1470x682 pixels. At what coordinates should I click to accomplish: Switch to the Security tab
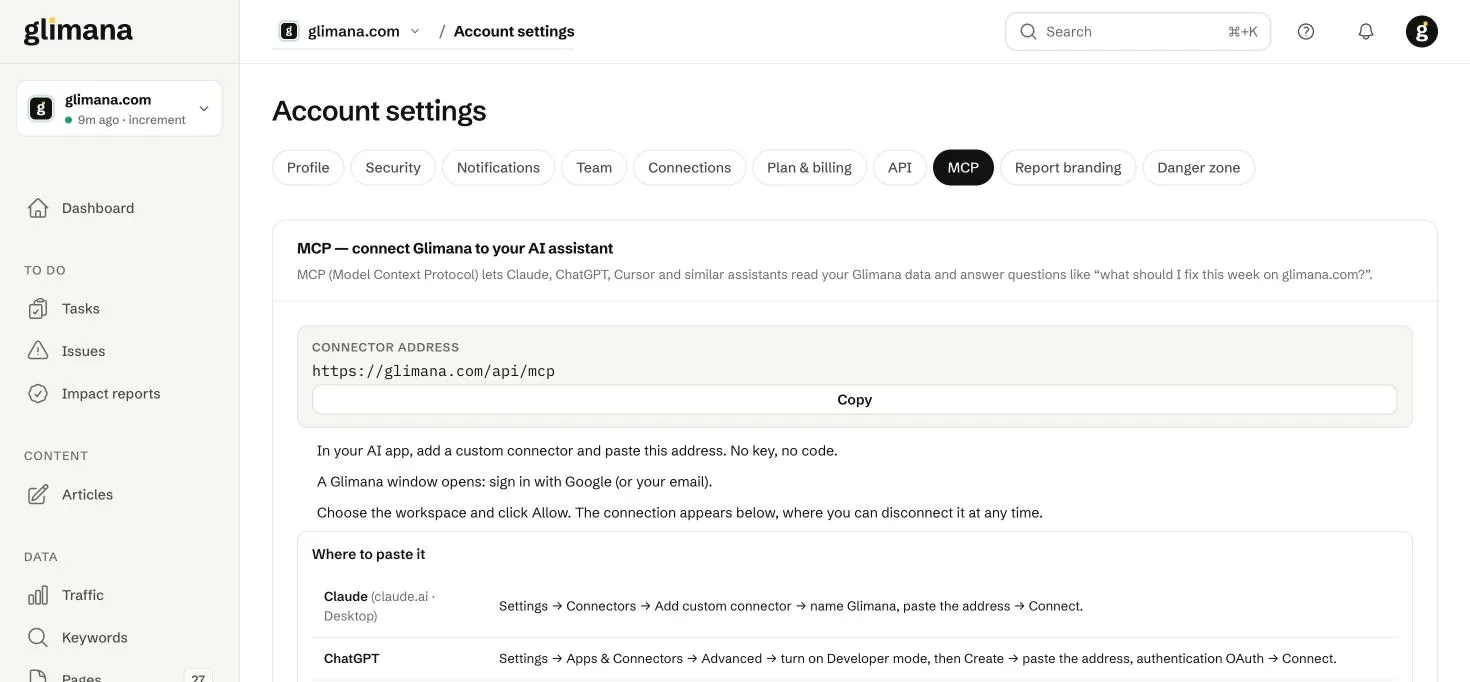[x=393, y=167]
